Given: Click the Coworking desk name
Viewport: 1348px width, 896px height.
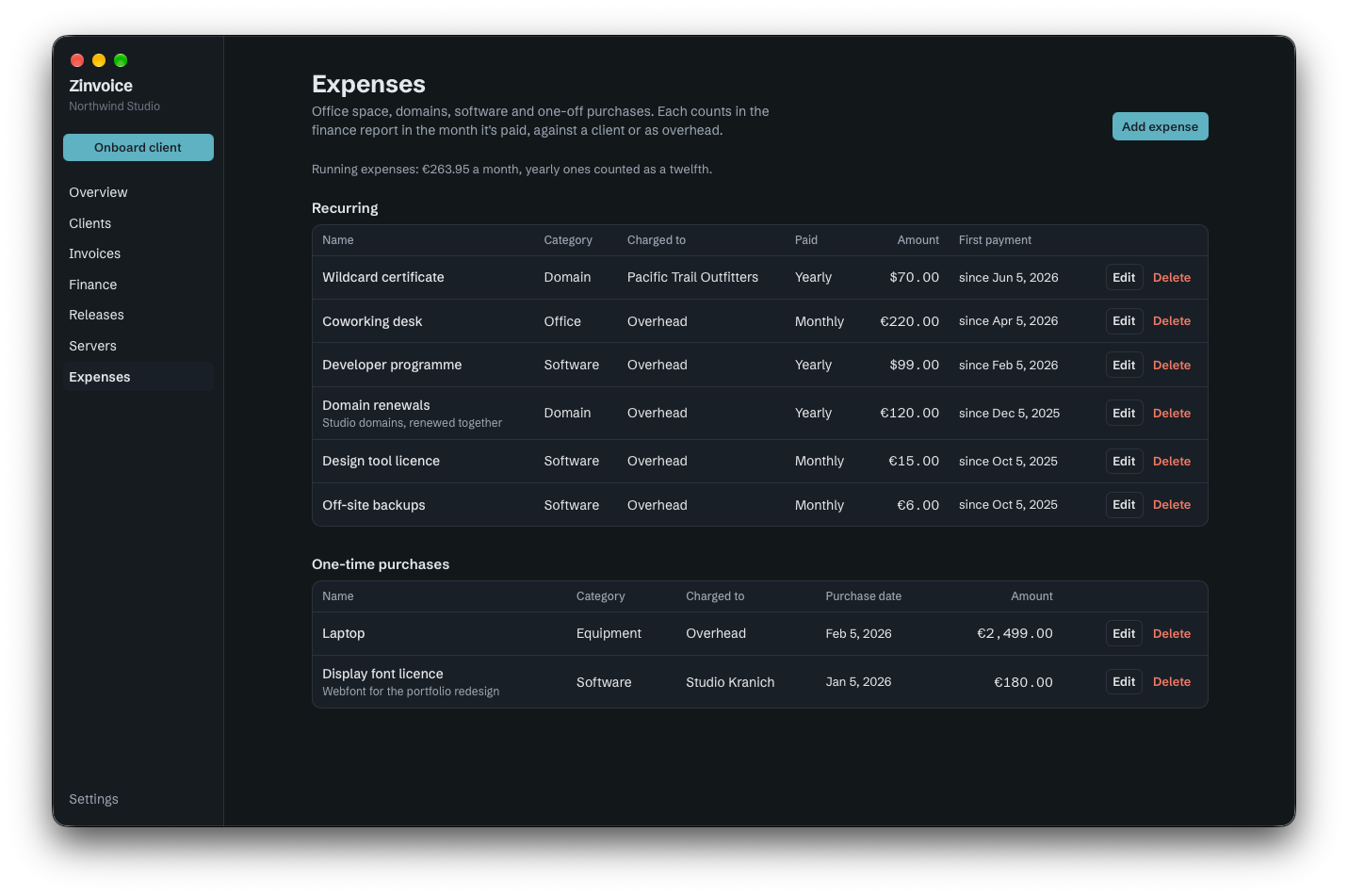Looking at the screenshot, I should pyautogui.click(x=372, y=321).
